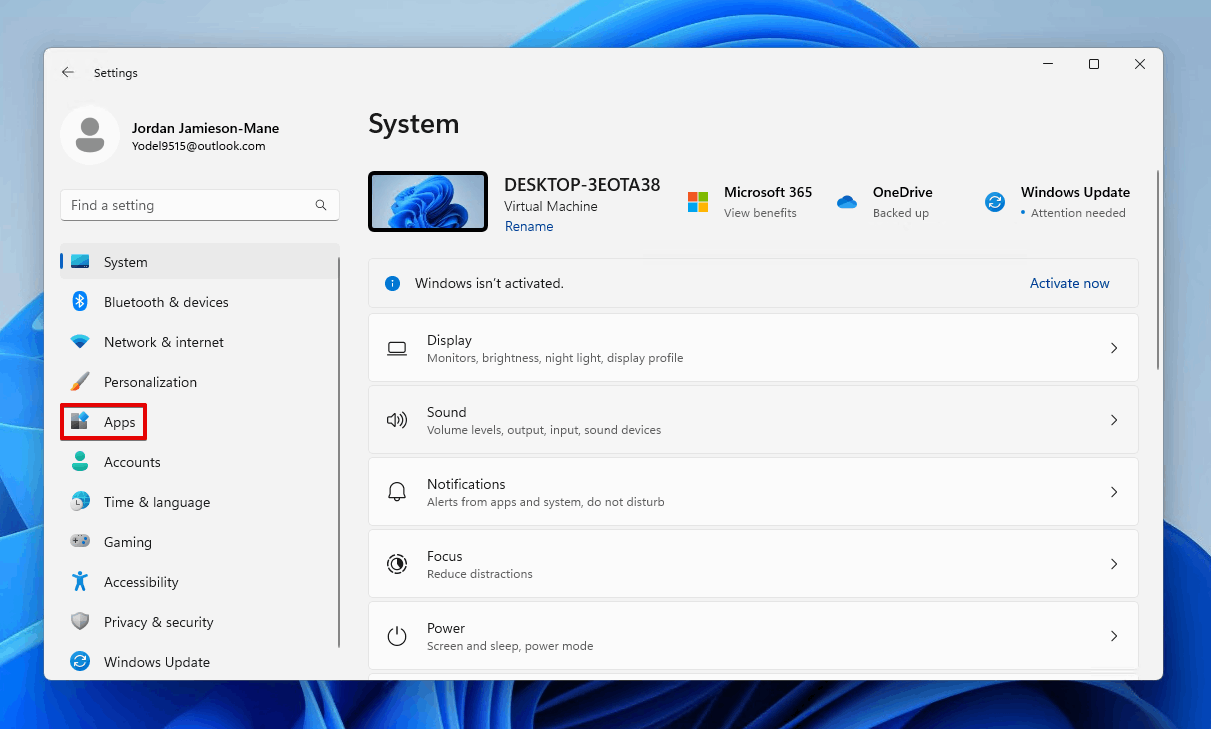Click the Rename link for this PC
This screenshot has width=1211, height=729.
[529, 226]
